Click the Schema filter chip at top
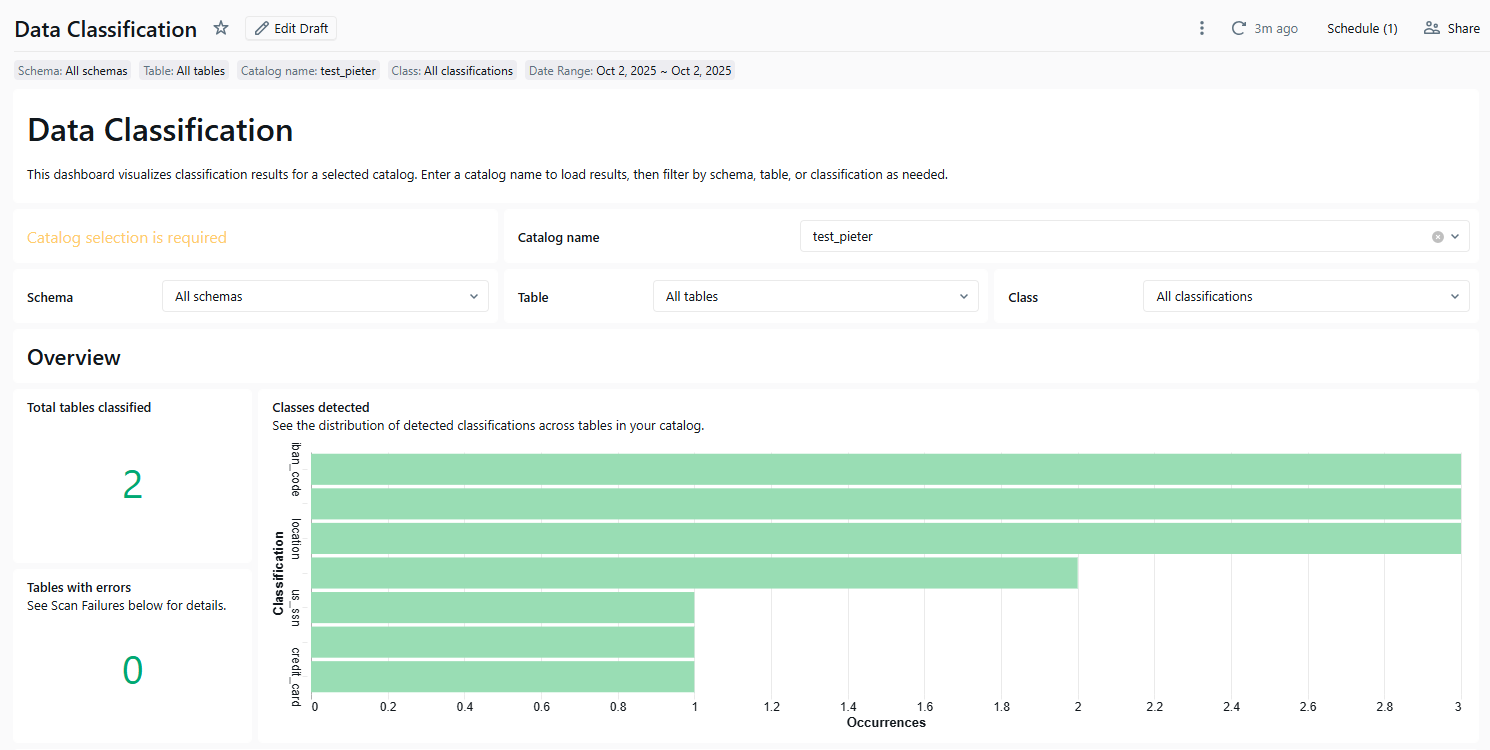Image resolution: width=1490 pixels, height=750 pixels. click(x=73, y=71)
